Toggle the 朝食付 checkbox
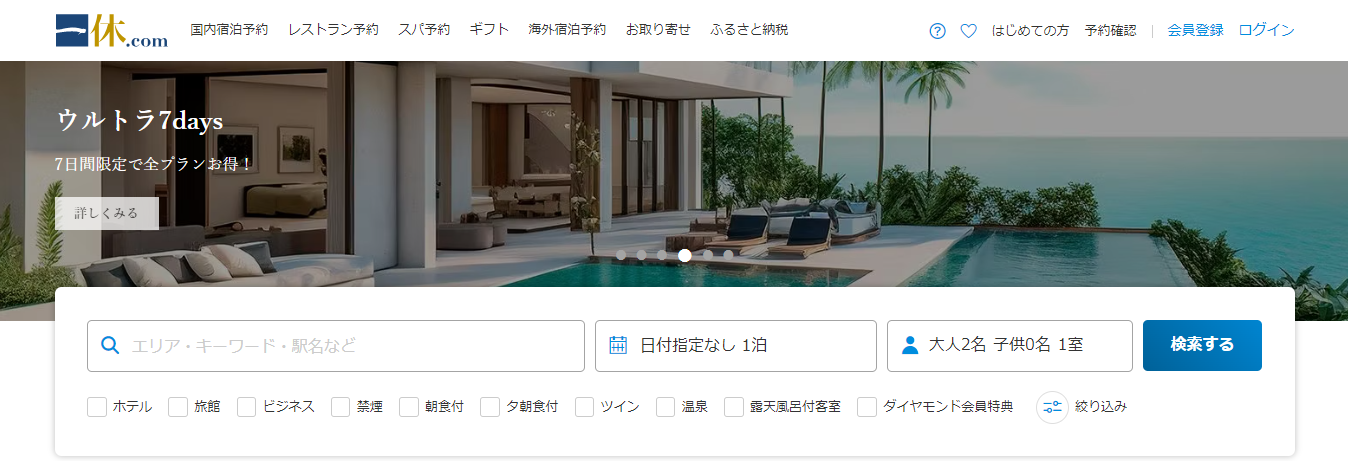 pos(409,407)
